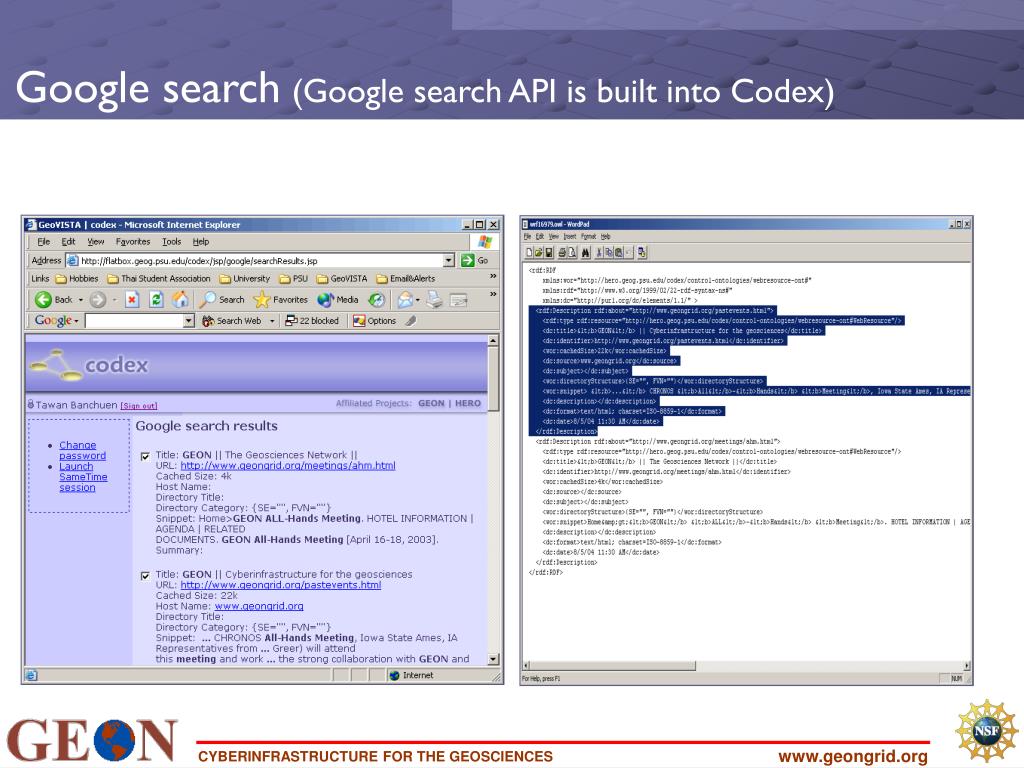The image size is (1024, 768).
Task: Click the Google toolbar logo
Action: coord(53,321)
